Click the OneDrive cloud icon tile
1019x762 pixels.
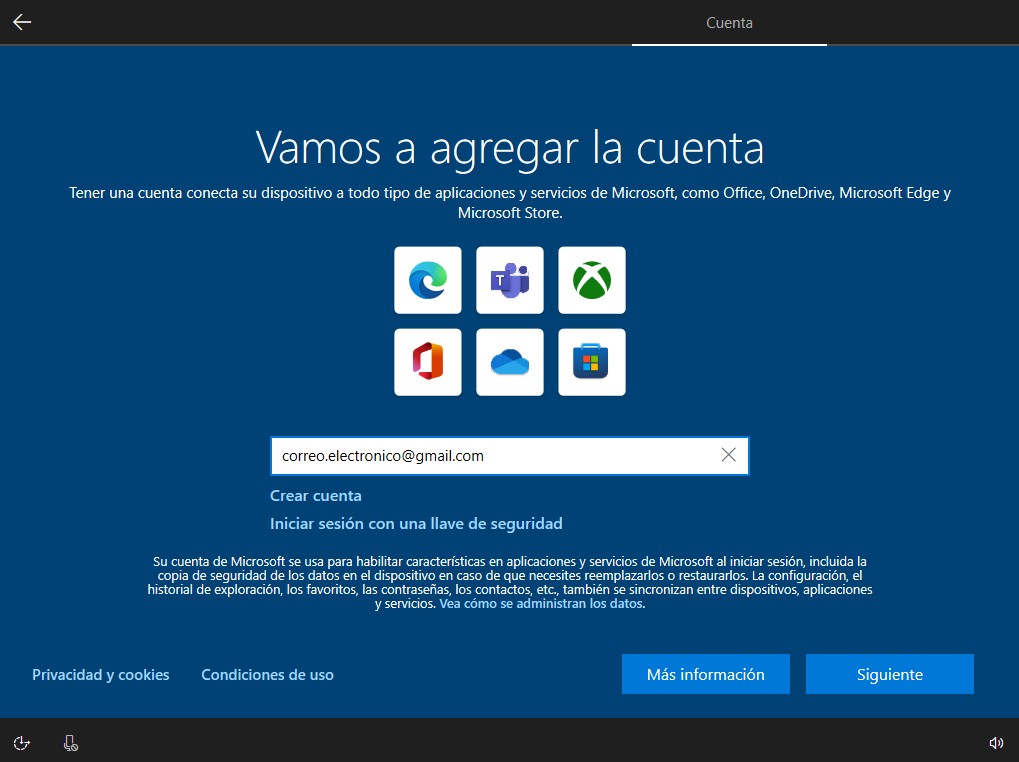[x=510, y=362]
